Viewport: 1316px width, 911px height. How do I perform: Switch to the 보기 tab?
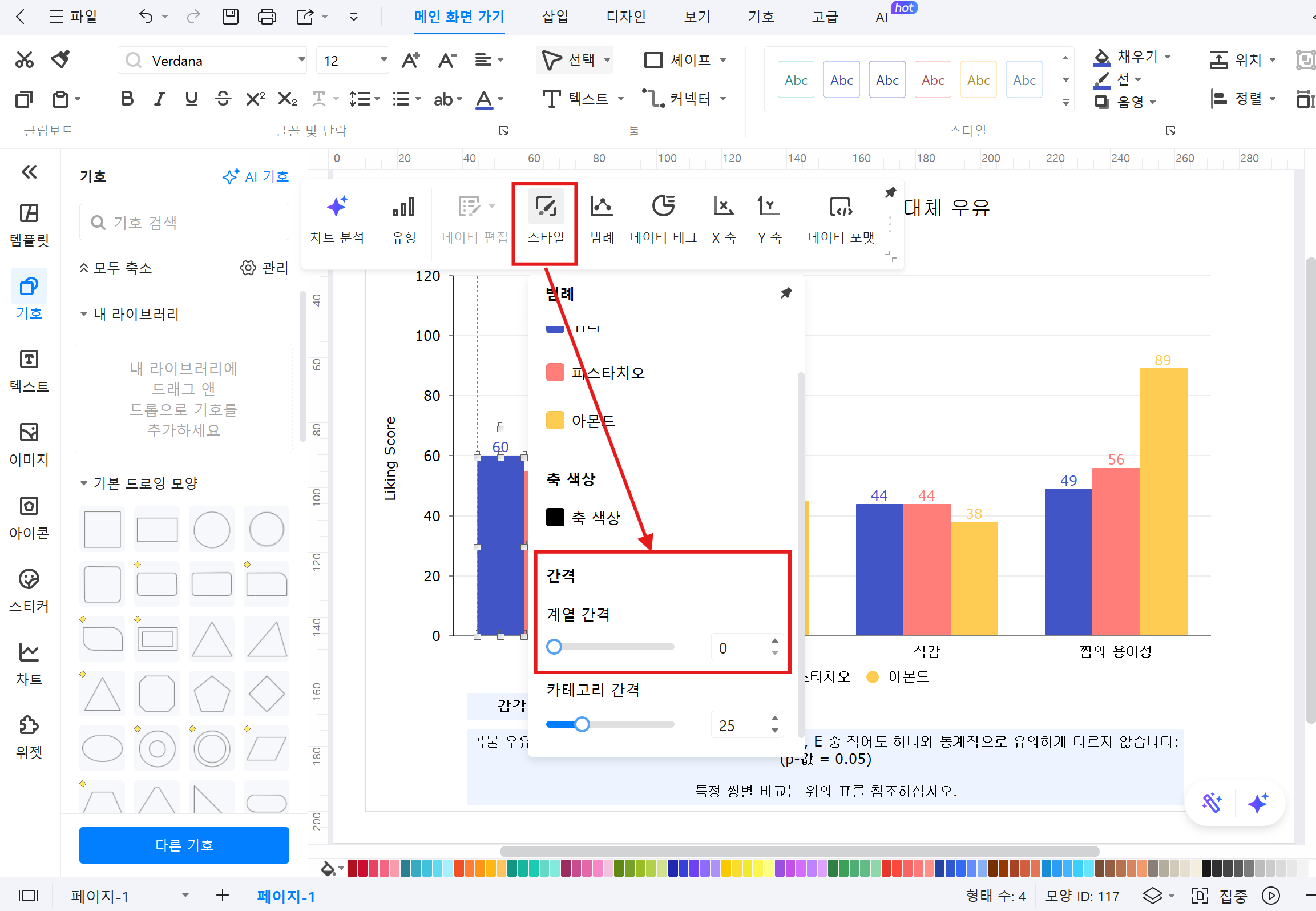(697, 17)
